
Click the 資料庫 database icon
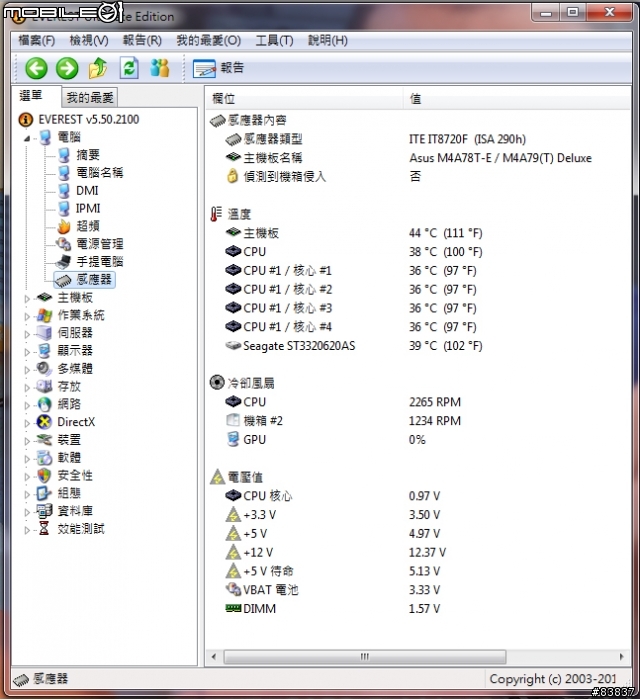(x=44, y=511)
